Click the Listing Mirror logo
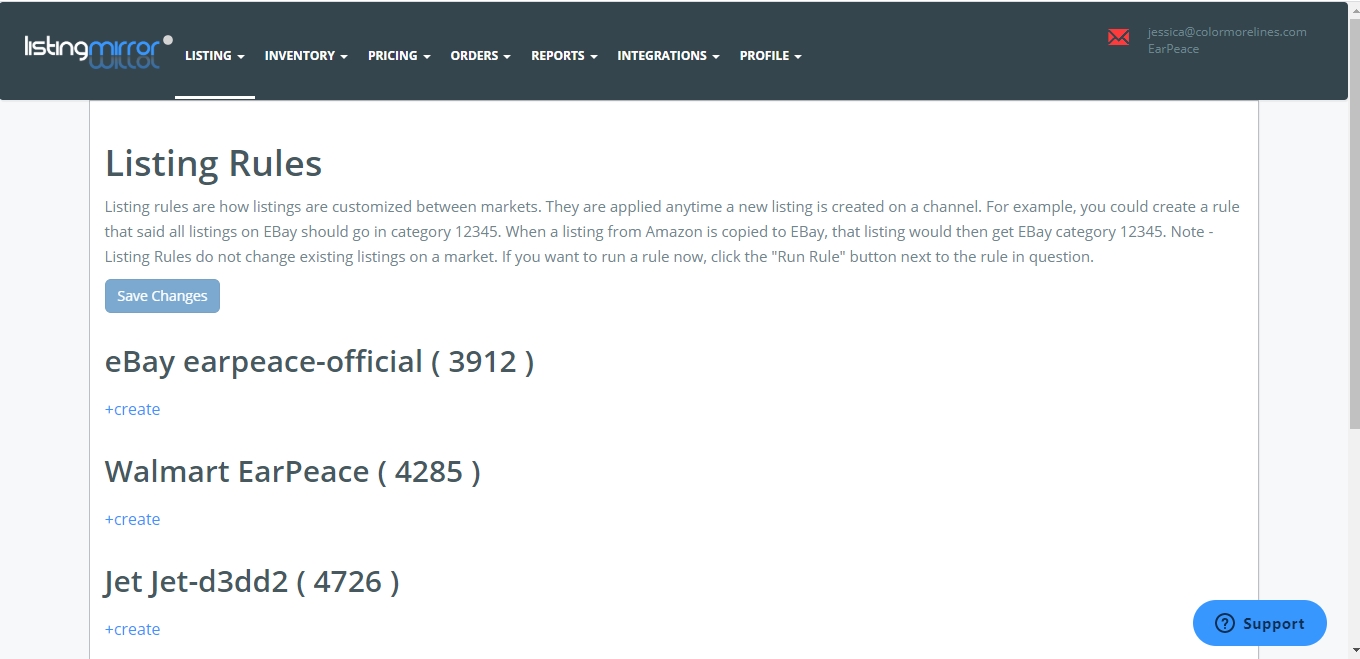The width and height of the screenshot is (1360, 659). coord(97,51)
